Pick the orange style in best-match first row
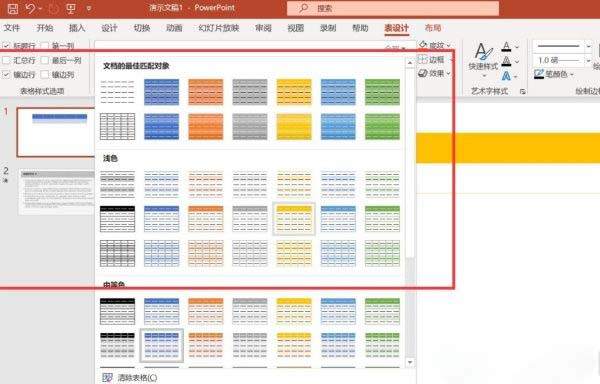The width and height of the screenshot is (600, 384). pyautogui.click(x=205, y=92)
